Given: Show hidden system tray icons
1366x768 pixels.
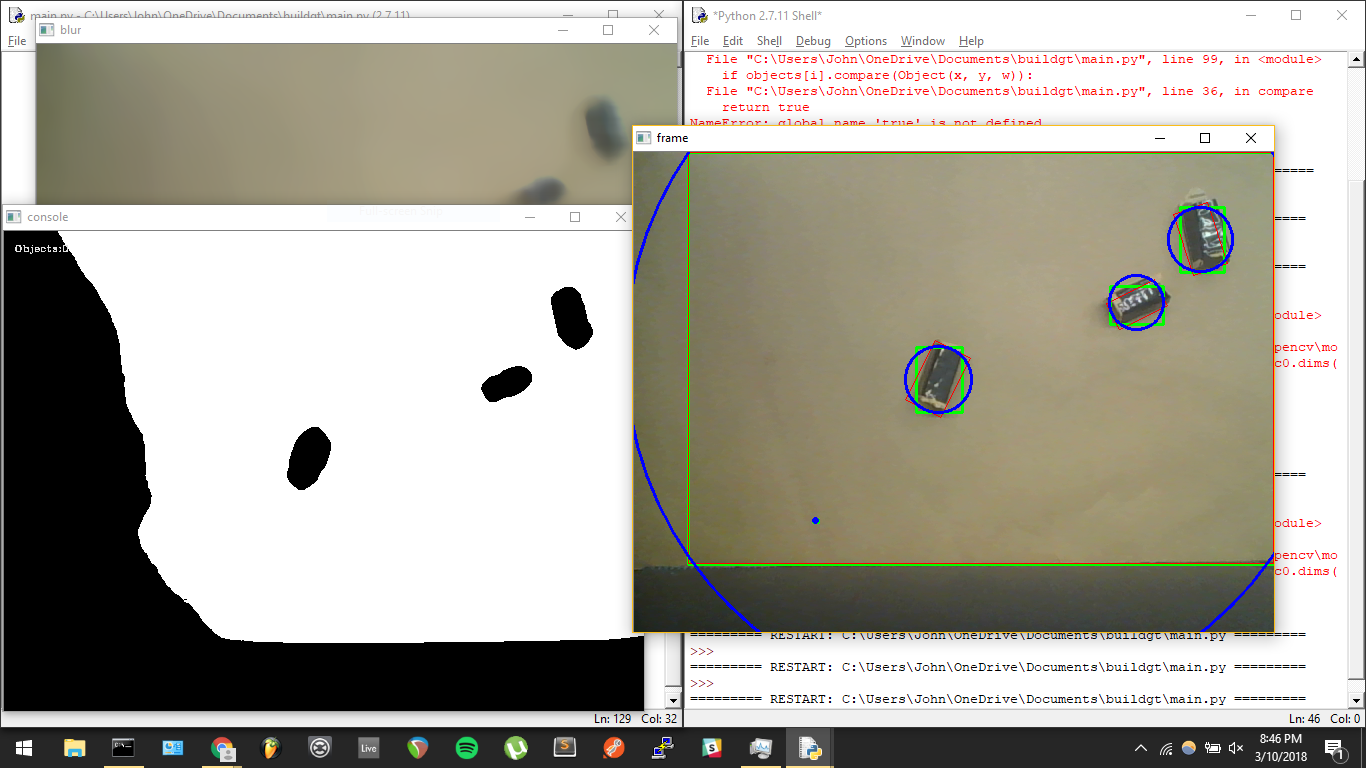Looking at the screenshot, I should 1142,748.
